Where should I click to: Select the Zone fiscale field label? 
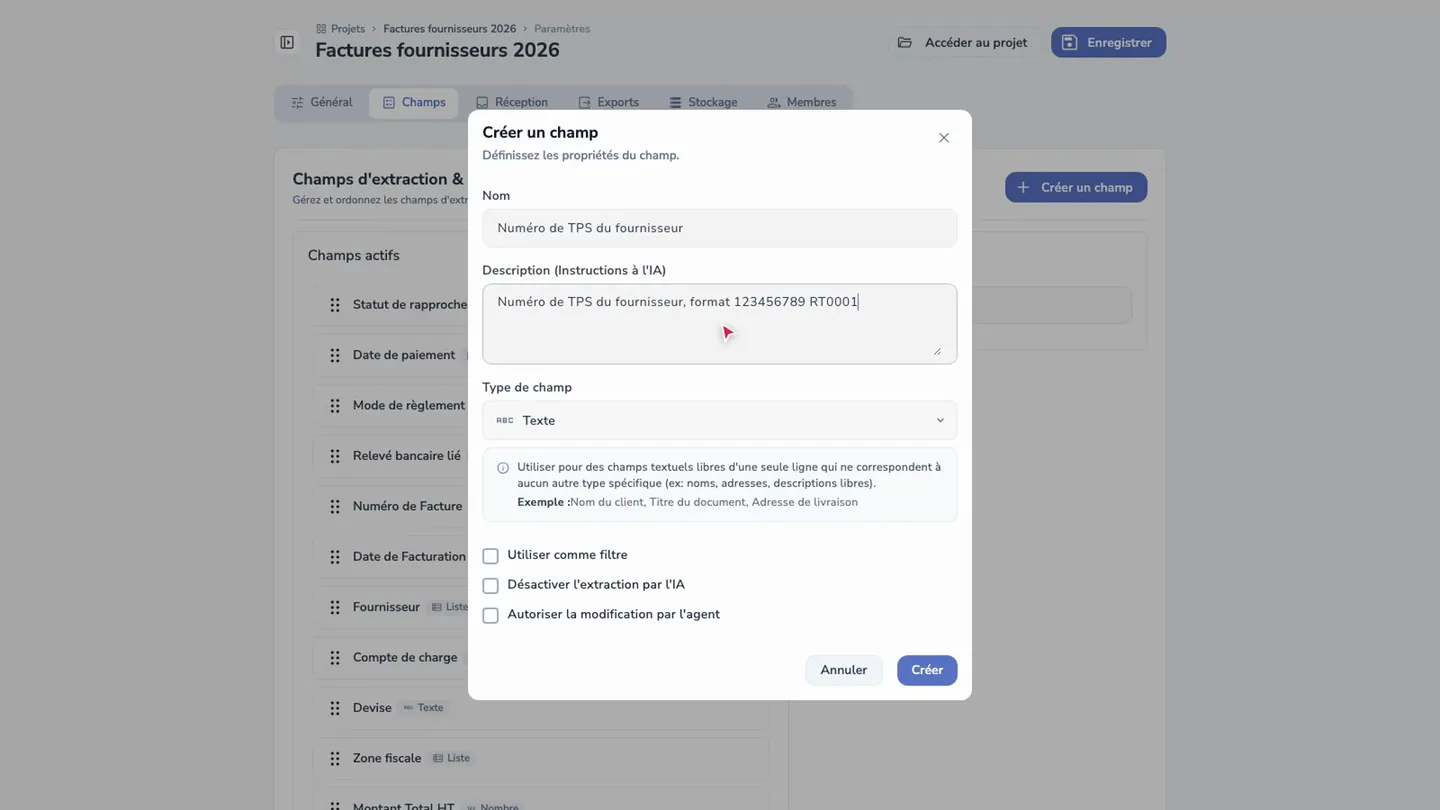387,759
